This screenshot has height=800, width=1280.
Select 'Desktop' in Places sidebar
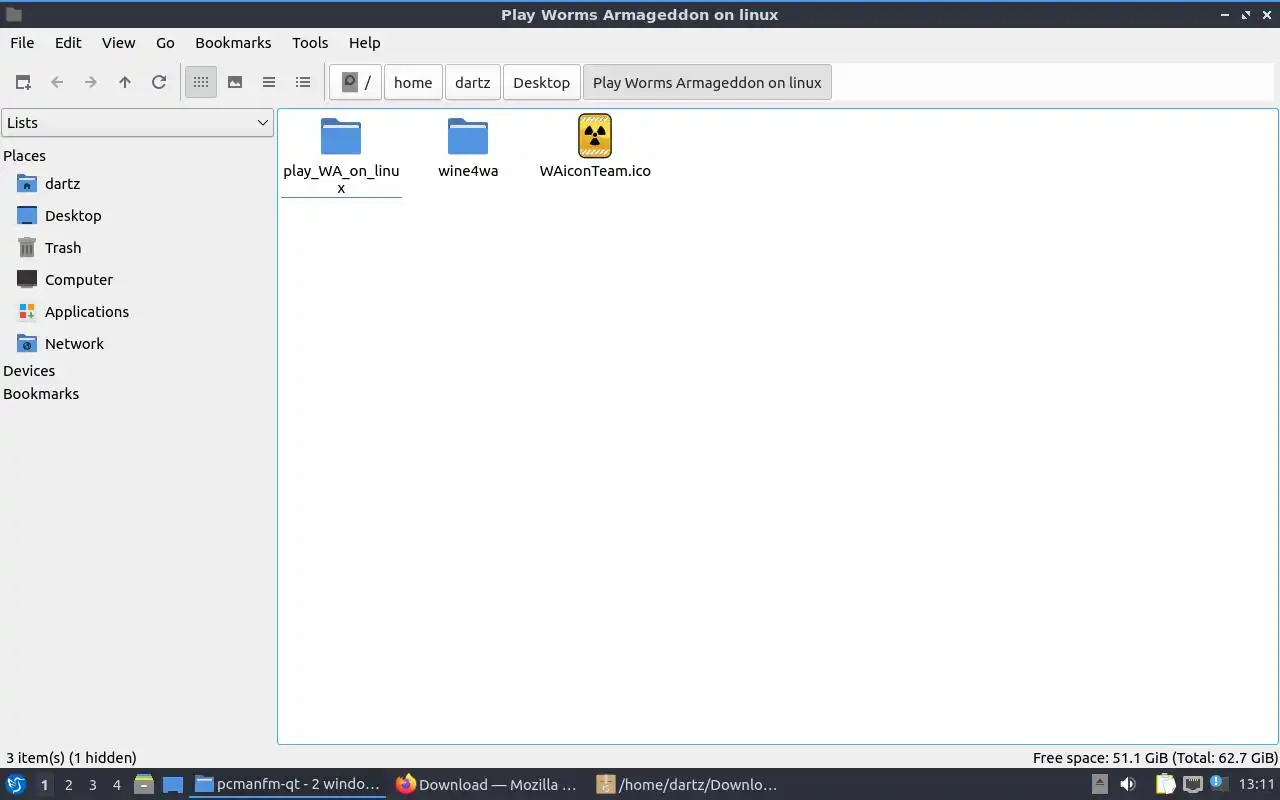tap(73, 216)
